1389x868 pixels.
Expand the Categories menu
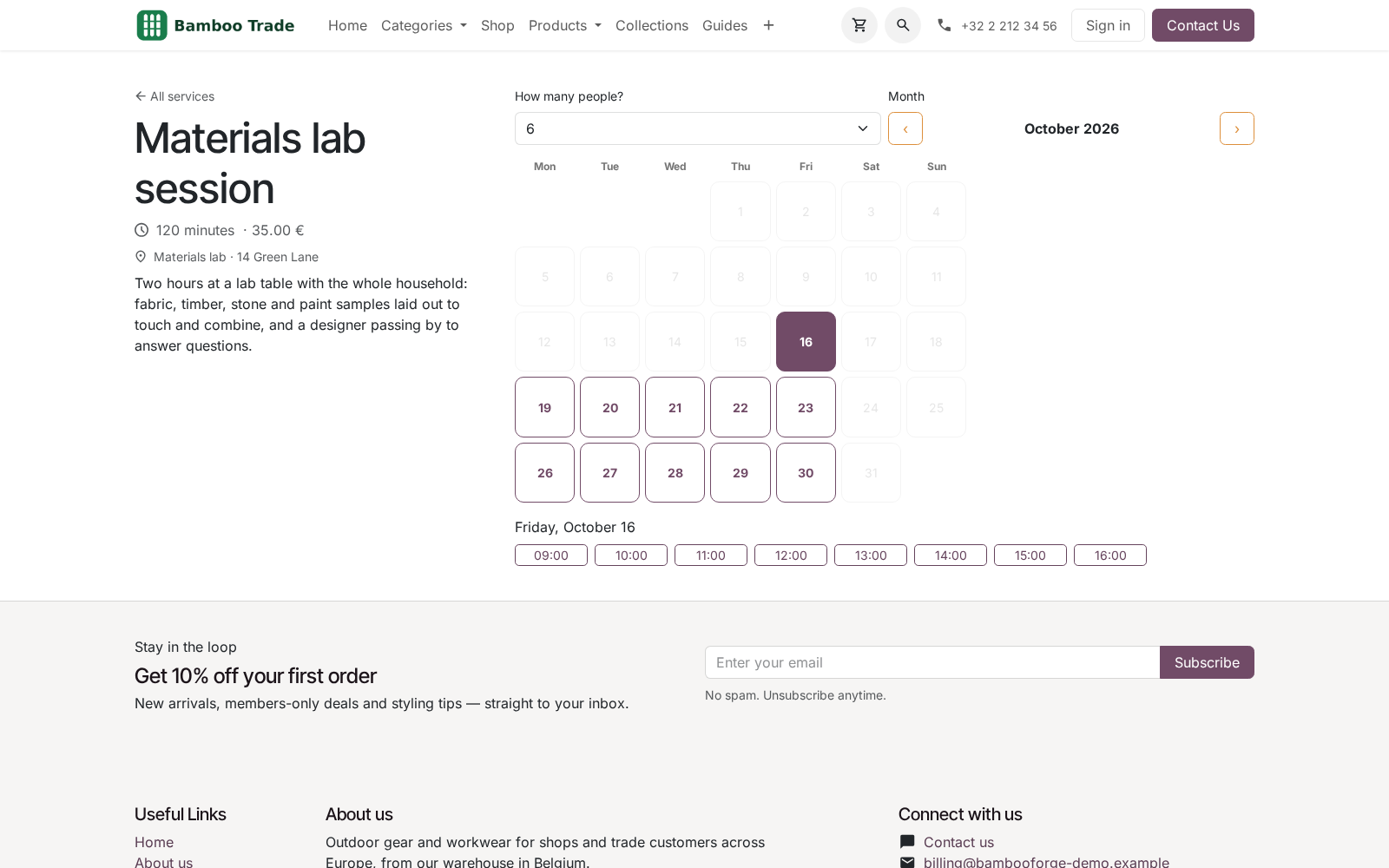[x=424, y=25]
